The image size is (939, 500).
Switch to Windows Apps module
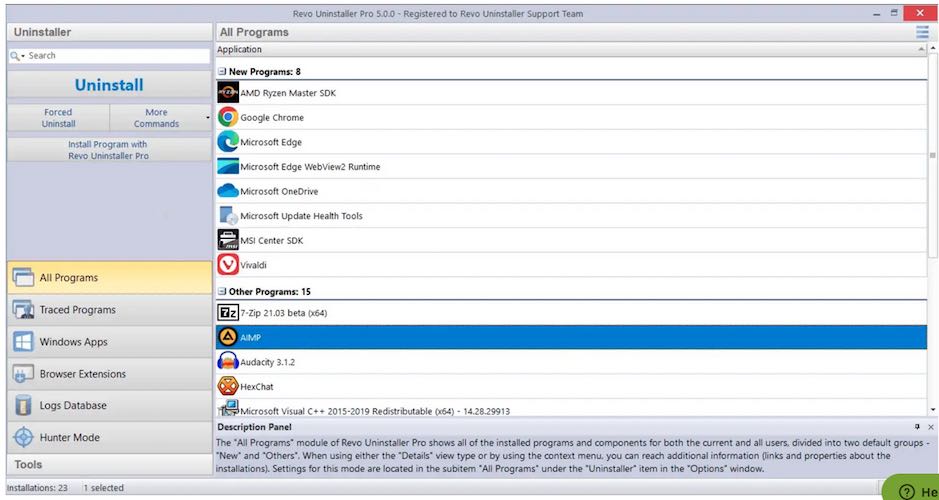click(x=110, y=341)
